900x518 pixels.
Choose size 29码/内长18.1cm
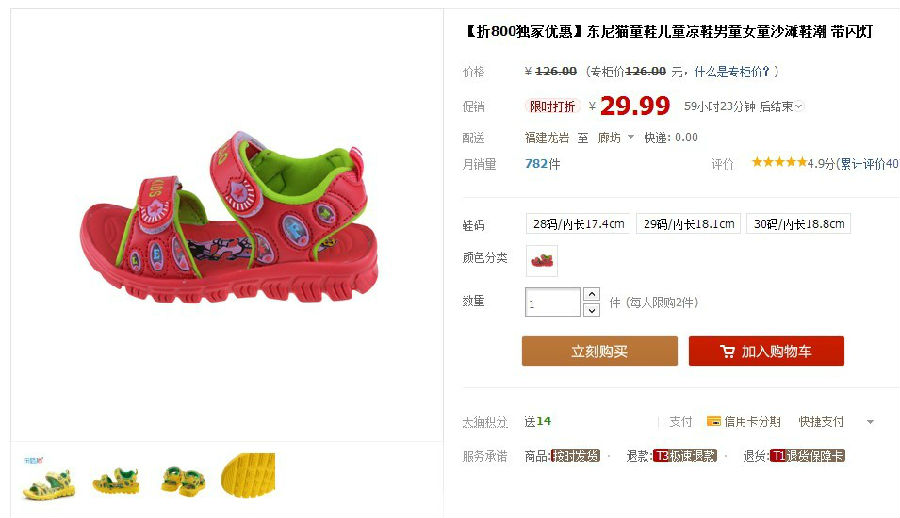coord(688,224)
